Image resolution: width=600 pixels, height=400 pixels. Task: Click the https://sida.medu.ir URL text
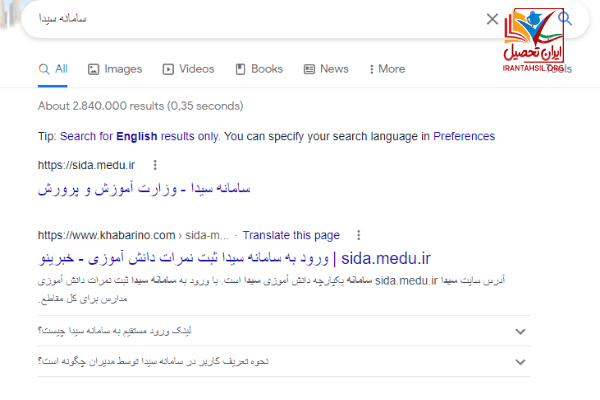point(86,165)
